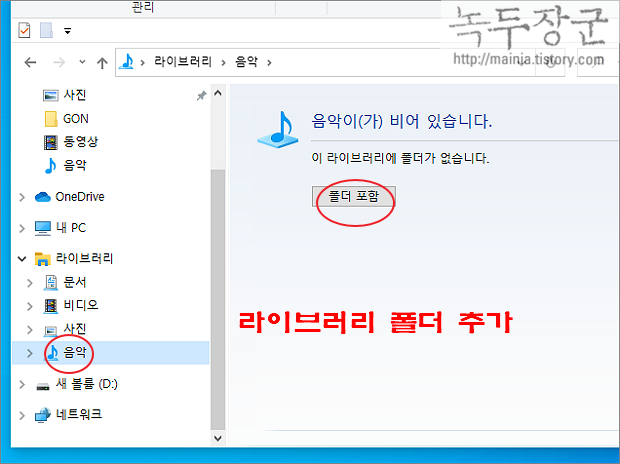620x464 pixels.
Task: Open 동영상 in quick access
Action: pyautogui.click(x=81, y=142)
